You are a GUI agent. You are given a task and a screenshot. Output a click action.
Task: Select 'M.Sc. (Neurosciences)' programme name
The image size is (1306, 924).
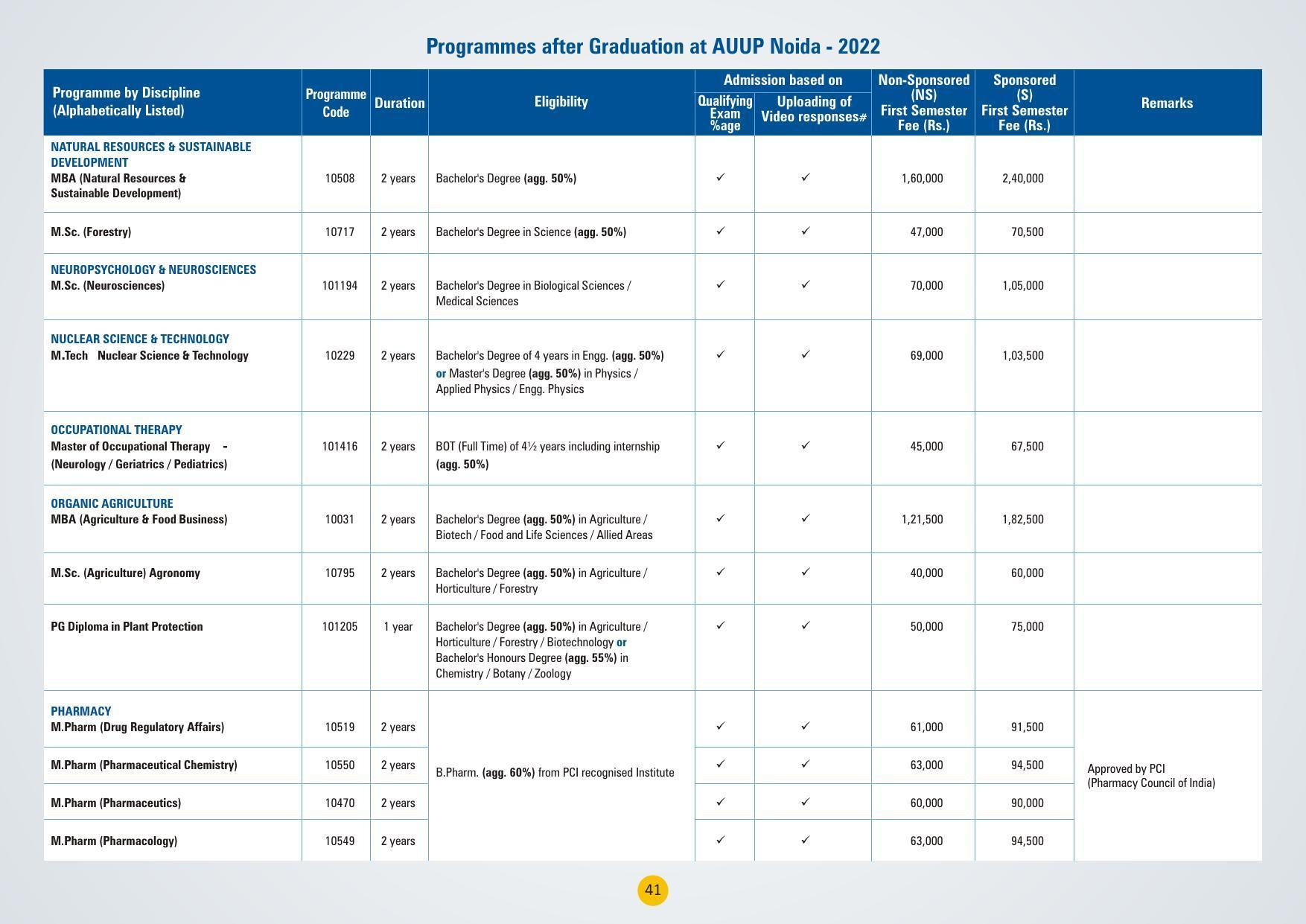click(107, 285)
